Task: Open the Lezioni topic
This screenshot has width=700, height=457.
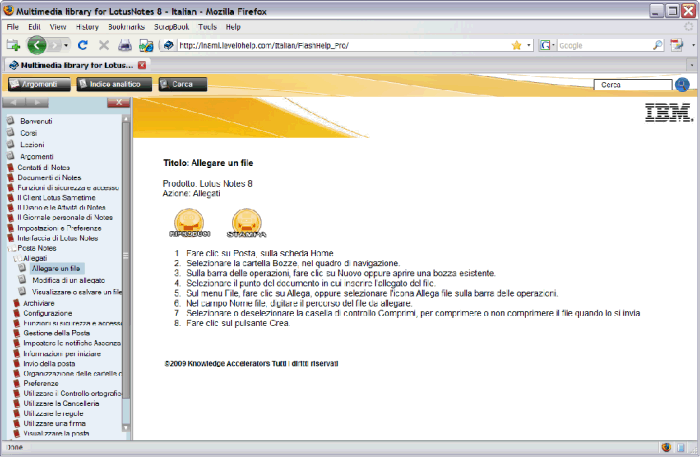Action: [x=32, y=145]
